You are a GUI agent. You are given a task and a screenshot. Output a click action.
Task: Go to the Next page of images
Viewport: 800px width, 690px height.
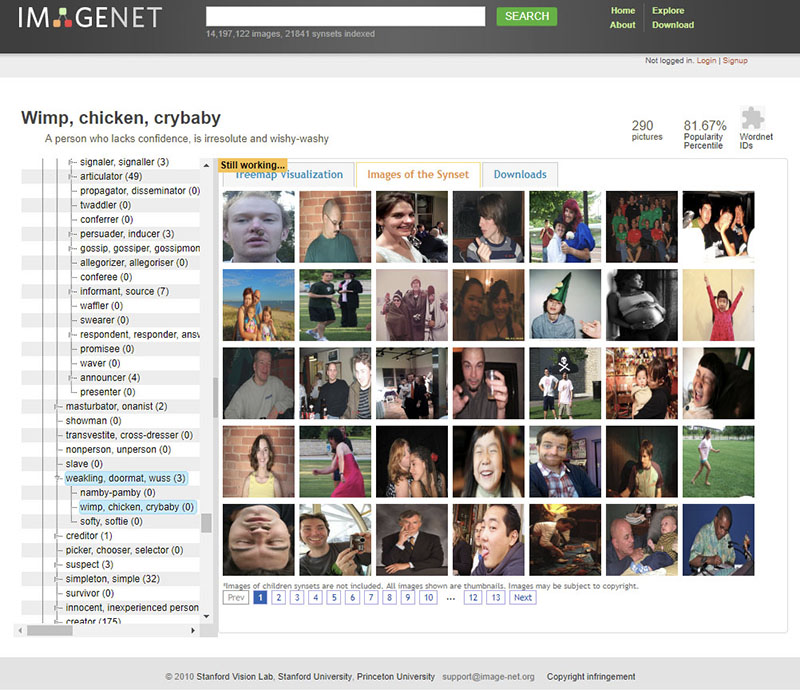pos(522,598)
